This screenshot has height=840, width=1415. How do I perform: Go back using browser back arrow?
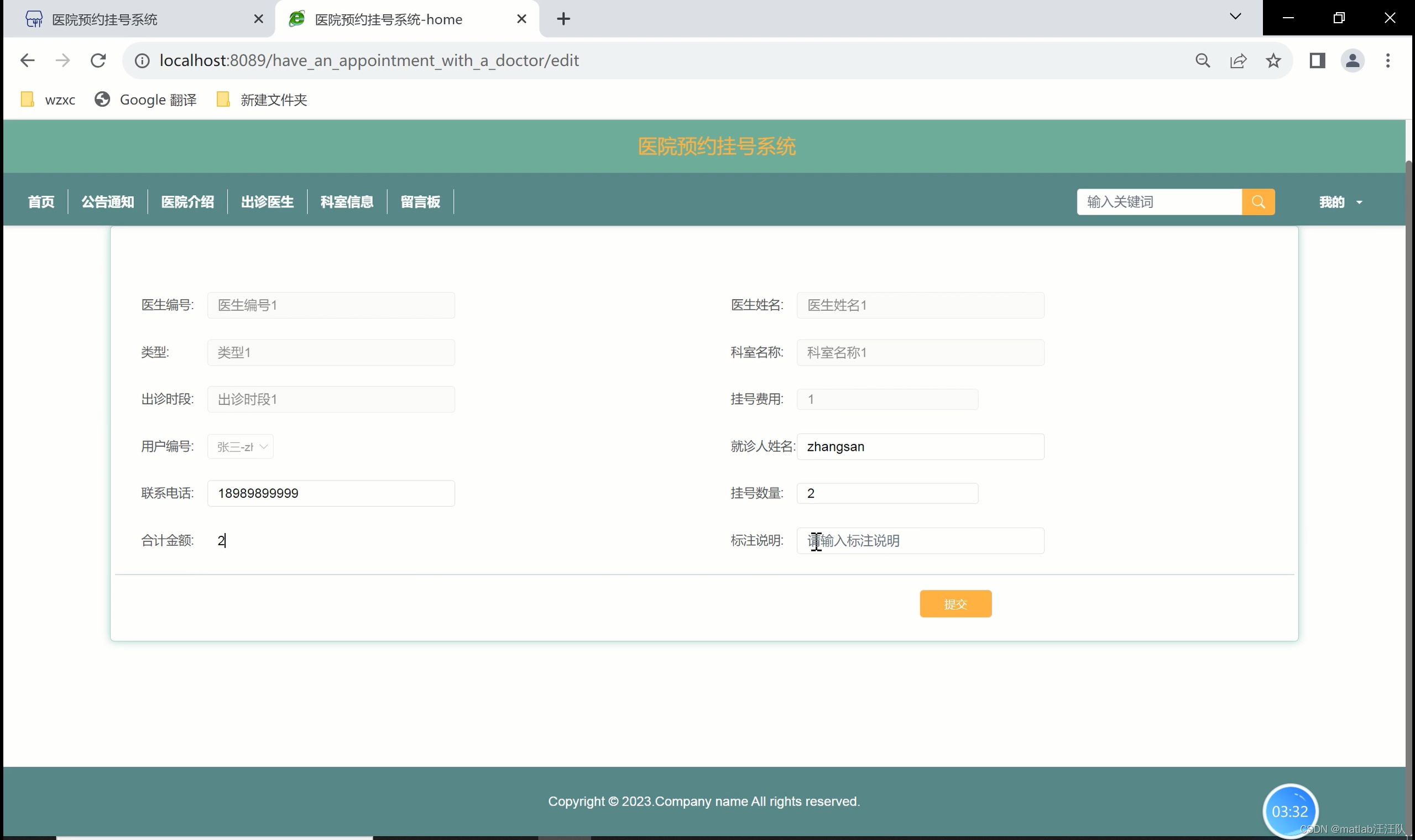(x=27, y=61)
